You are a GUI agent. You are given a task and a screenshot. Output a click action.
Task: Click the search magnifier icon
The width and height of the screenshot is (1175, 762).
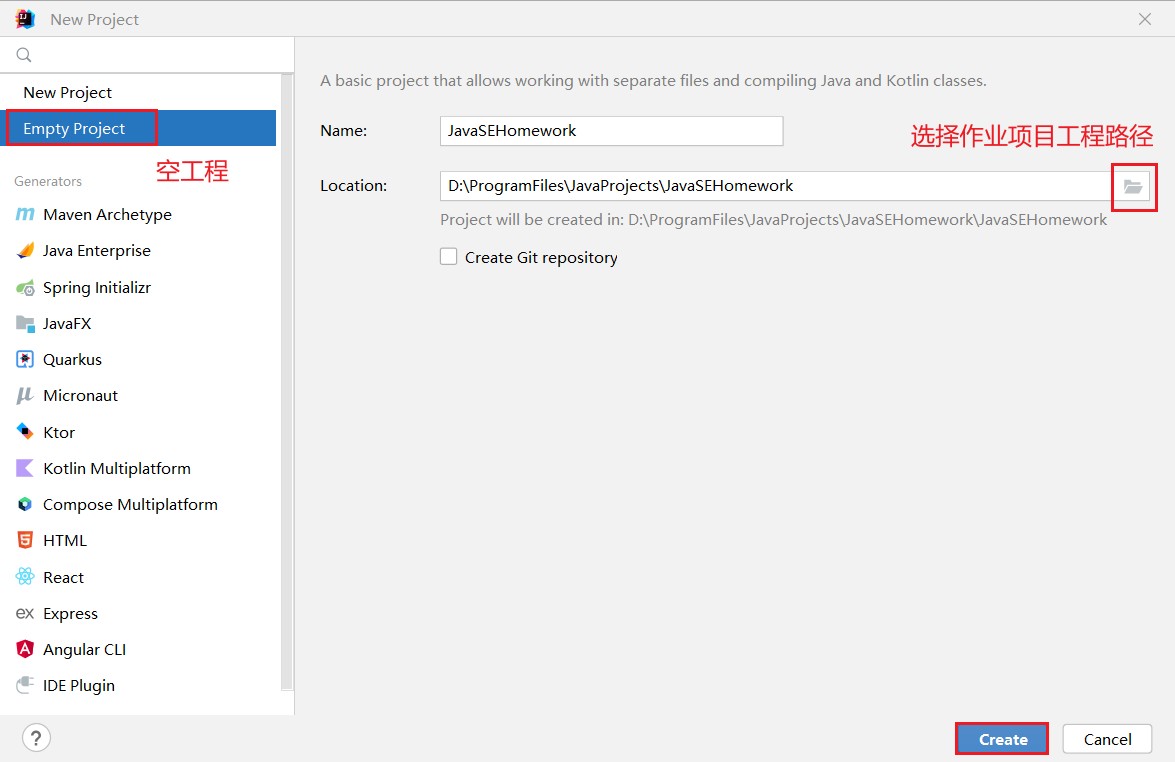click(x=24, y=55)
